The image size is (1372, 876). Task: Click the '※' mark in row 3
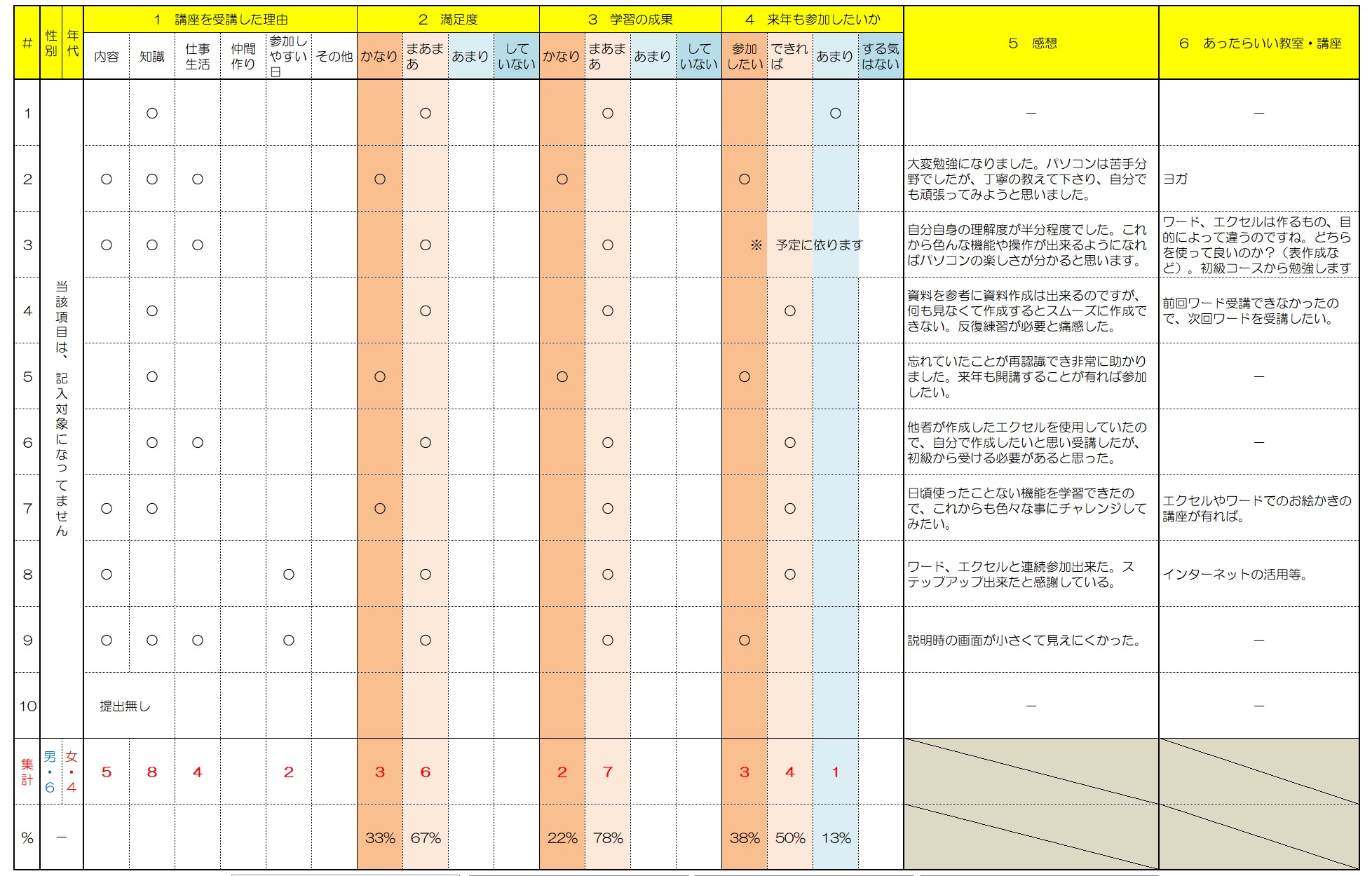point(756,245)
